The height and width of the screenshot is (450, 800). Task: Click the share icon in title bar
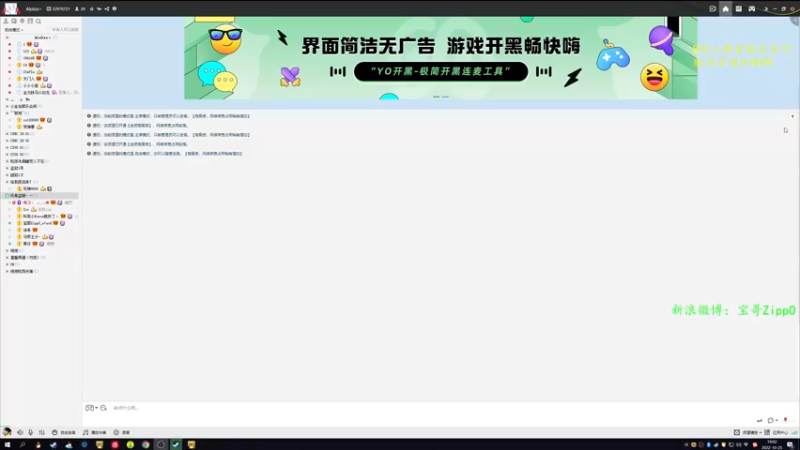point(107,9)
